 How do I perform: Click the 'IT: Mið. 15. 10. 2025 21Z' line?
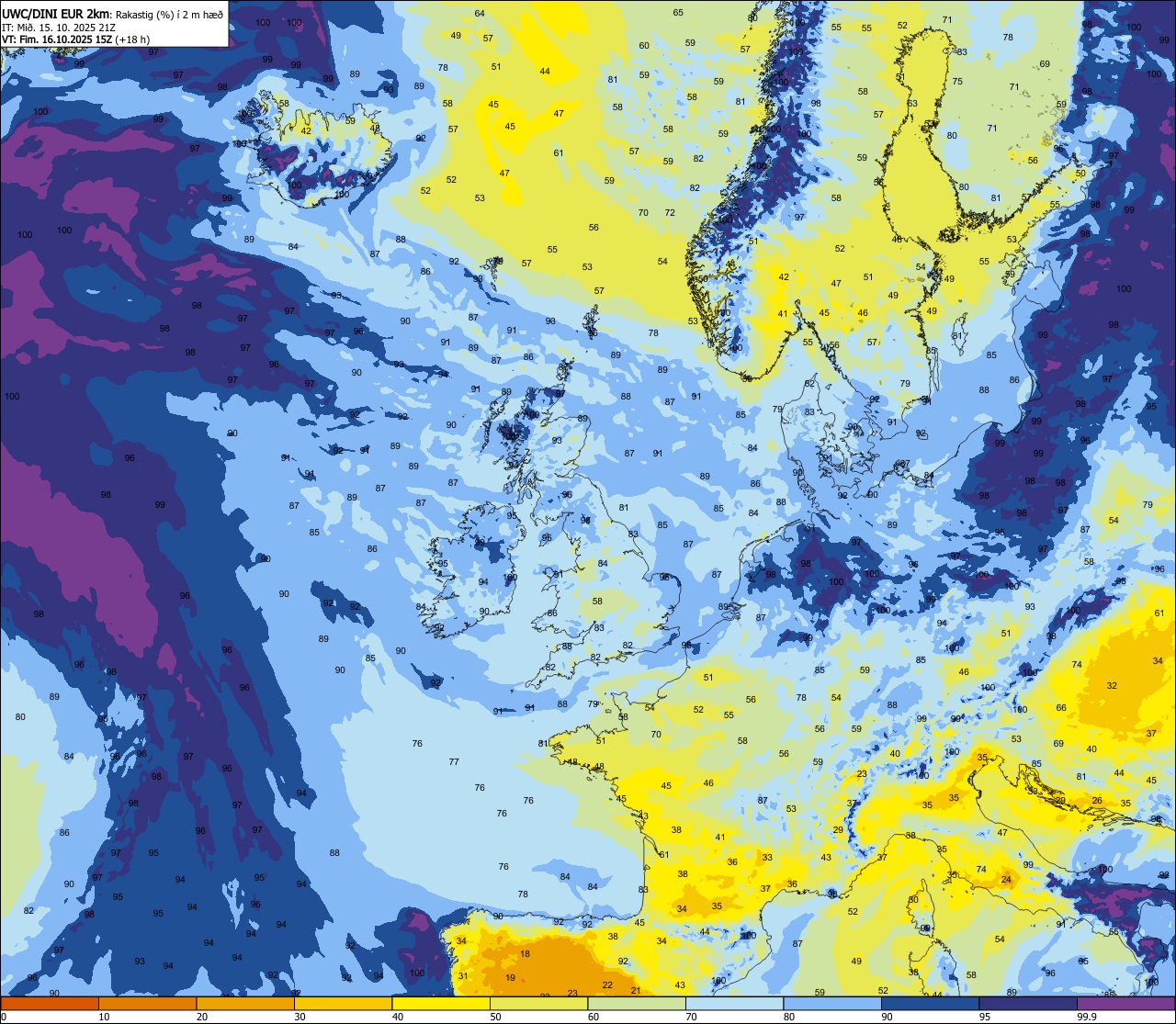(58, 27)
